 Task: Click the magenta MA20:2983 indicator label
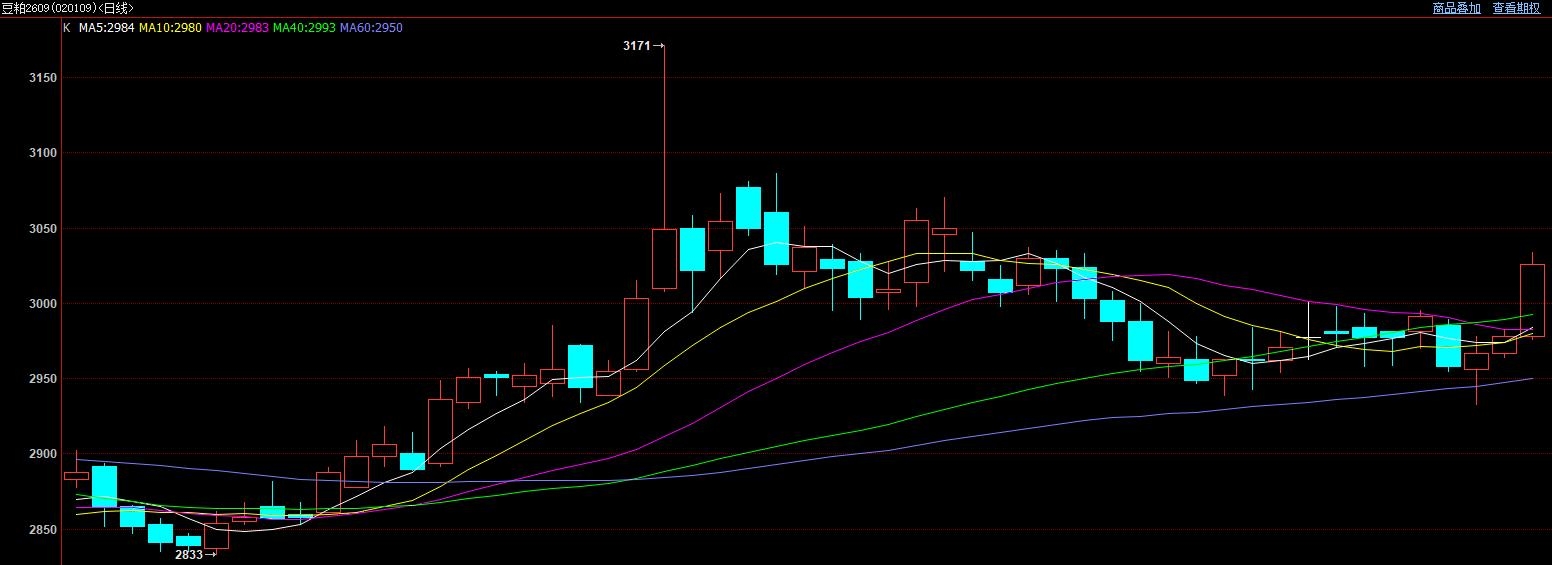click(x=236, y=28)
